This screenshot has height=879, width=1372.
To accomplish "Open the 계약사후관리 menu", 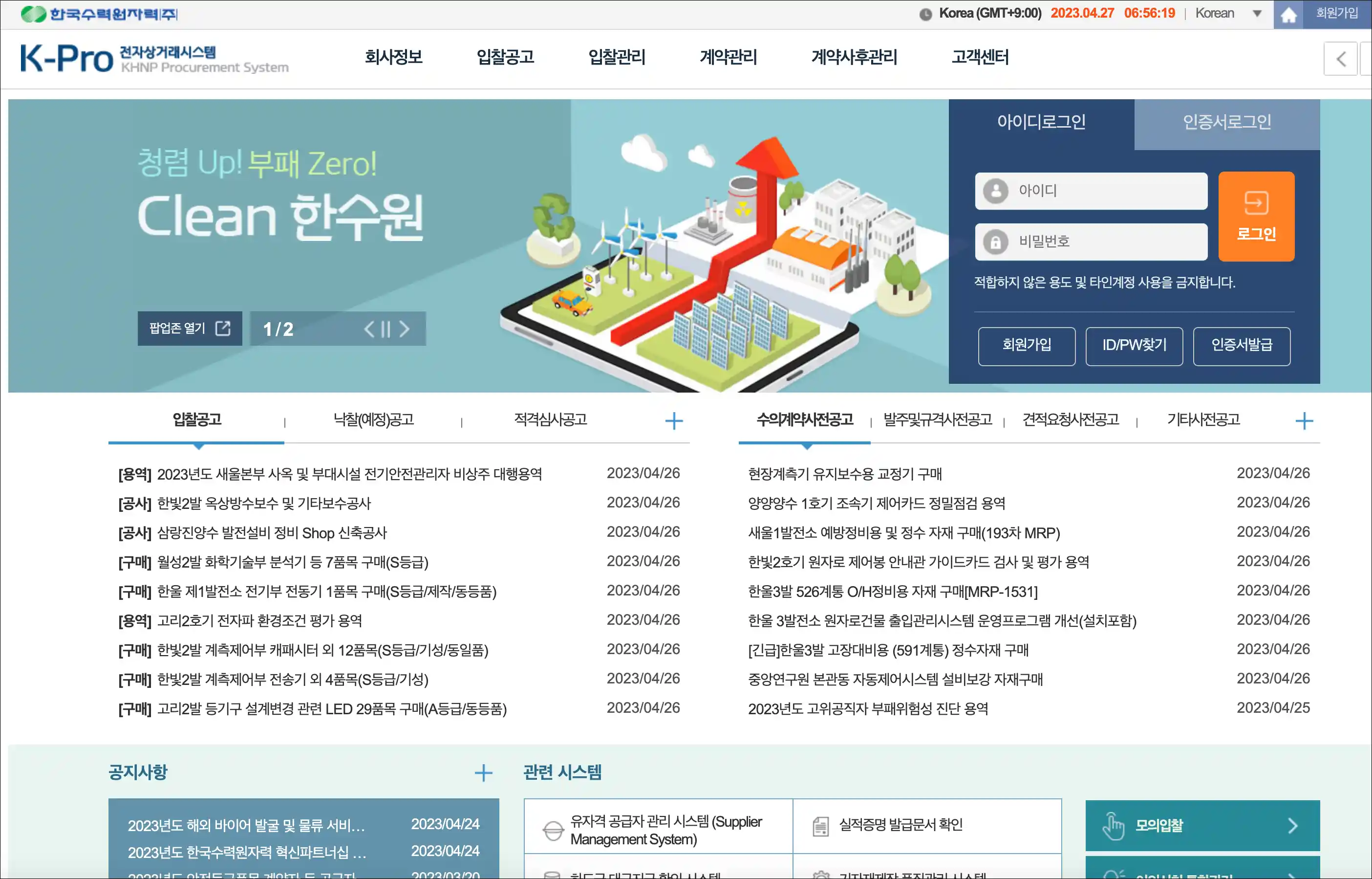I will pos(854,57).
